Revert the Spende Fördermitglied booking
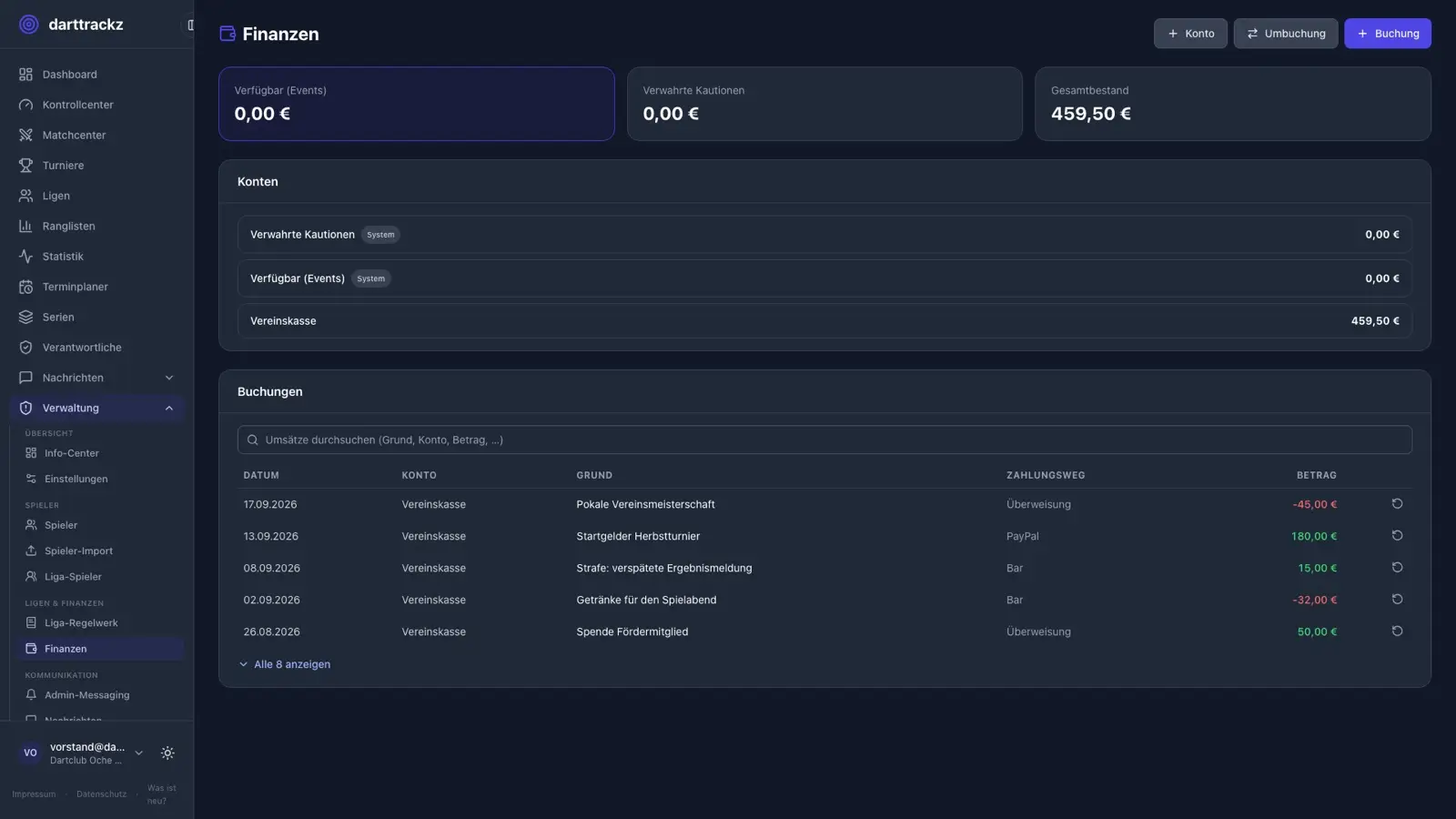This screenshot has height=819, width=1456. coord(1397,632)
